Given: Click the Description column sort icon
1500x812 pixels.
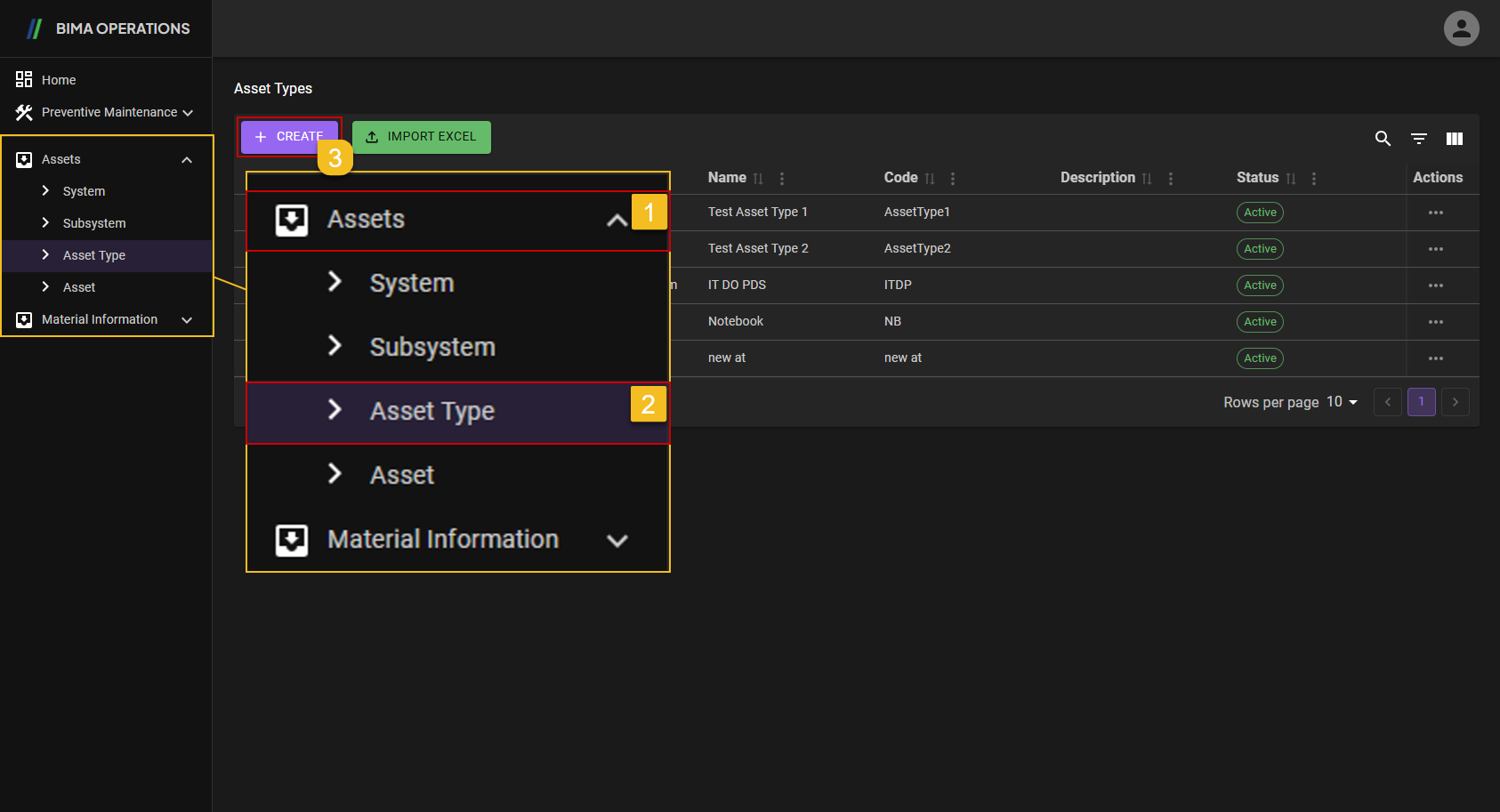Looking at the screenshot, I should (x=1147, y=179).
